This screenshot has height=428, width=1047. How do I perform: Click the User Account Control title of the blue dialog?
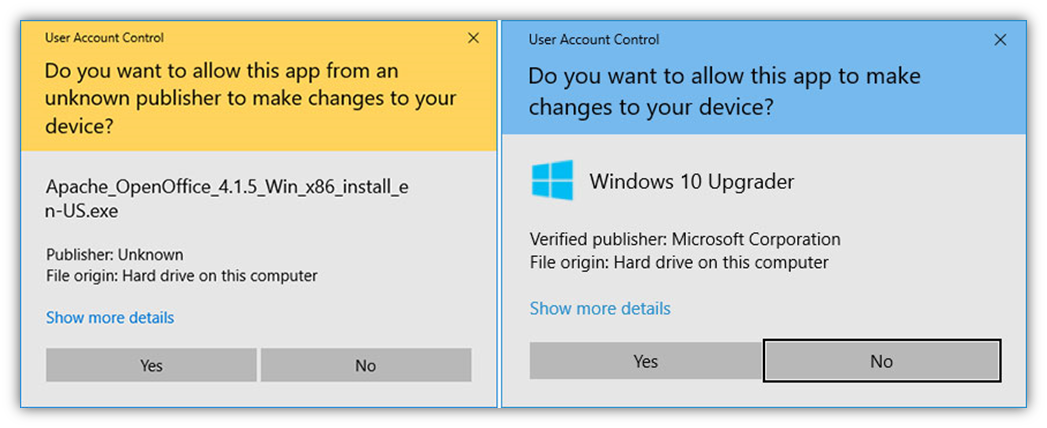(x=594, y=39)
